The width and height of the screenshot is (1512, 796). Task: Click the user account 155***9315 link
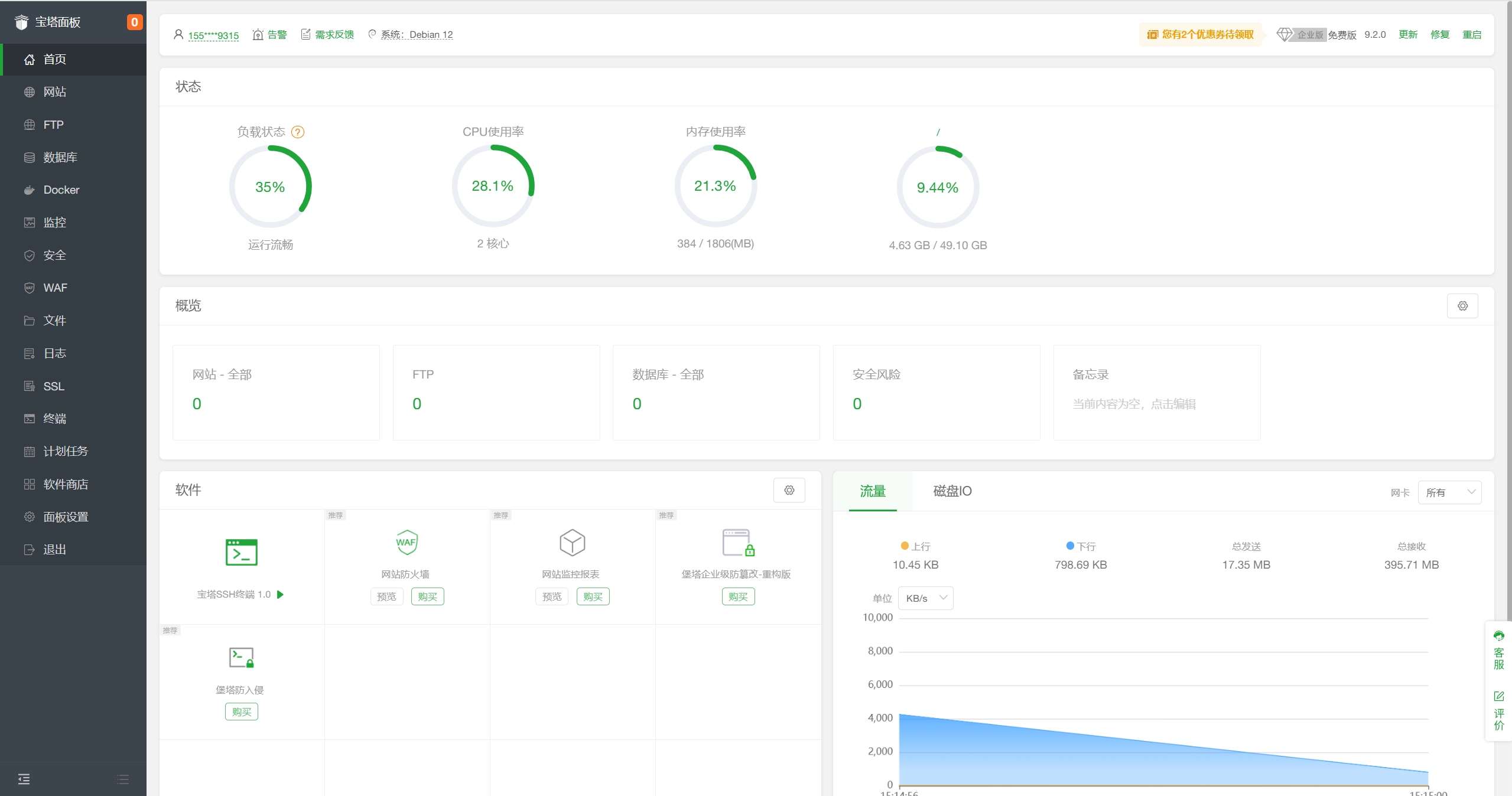[x=213, y=35]
